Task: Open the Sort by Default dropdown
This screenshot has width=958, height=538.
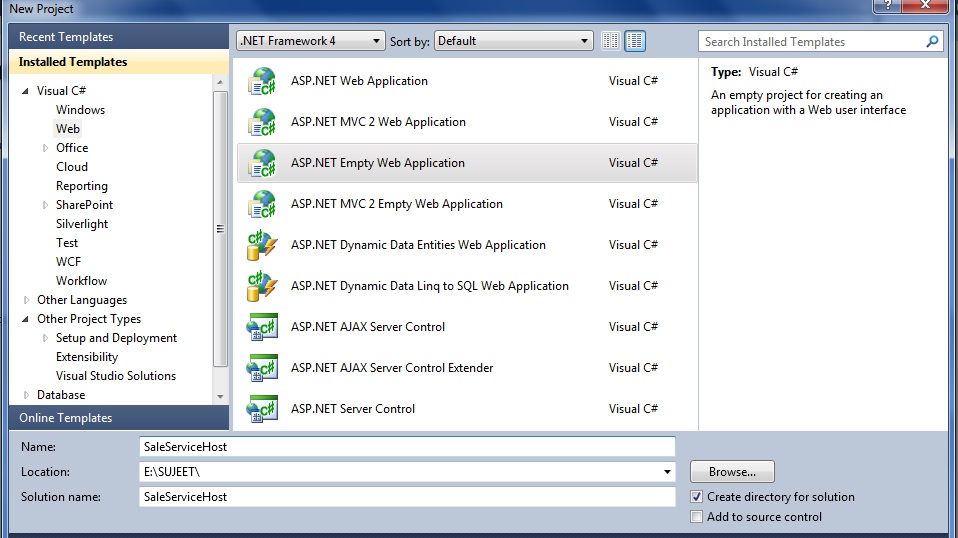Action: [513, 41]
